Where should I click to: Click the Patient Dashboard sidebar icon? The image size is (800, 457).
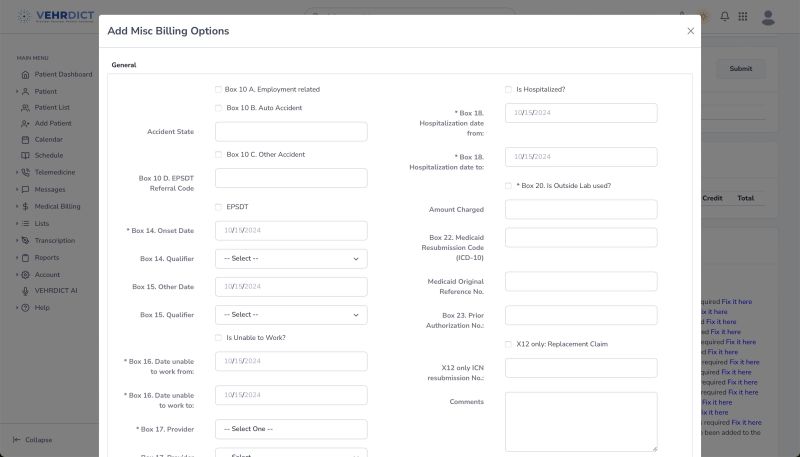[x=27, y=74]
